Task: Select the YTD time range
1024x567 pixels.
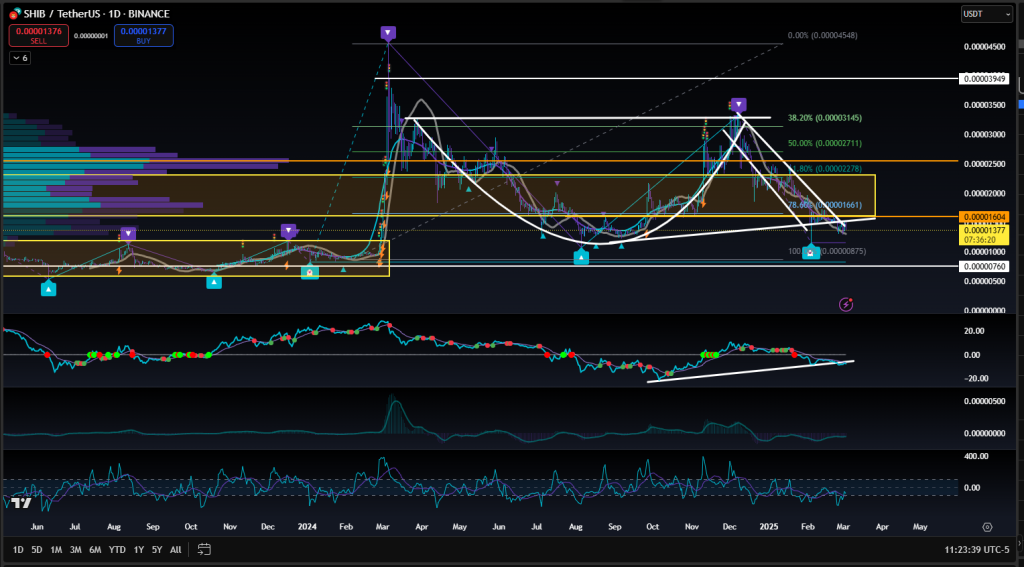Action: (117, 549)
